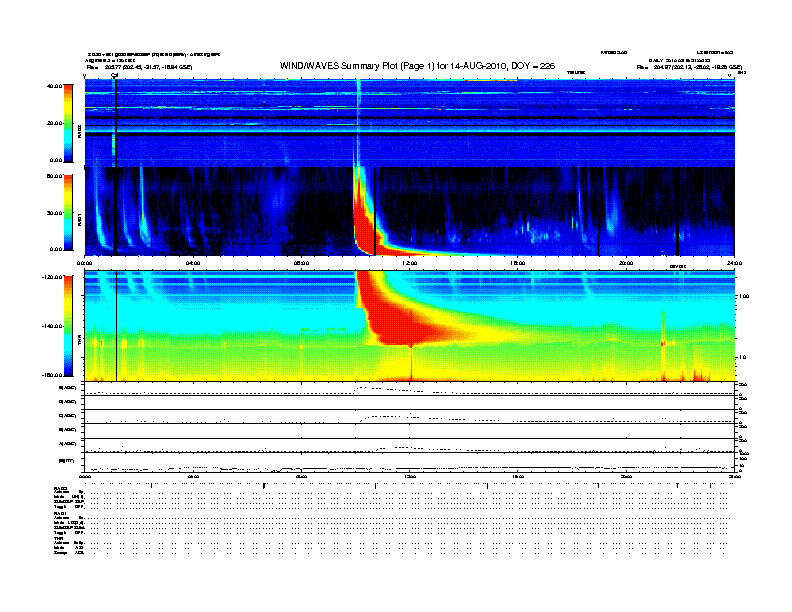Image resolution: width=792 pixels, height=612 pixels.
Task: Click the bottom line-plot panel above time axis
Action: point(410,462)
